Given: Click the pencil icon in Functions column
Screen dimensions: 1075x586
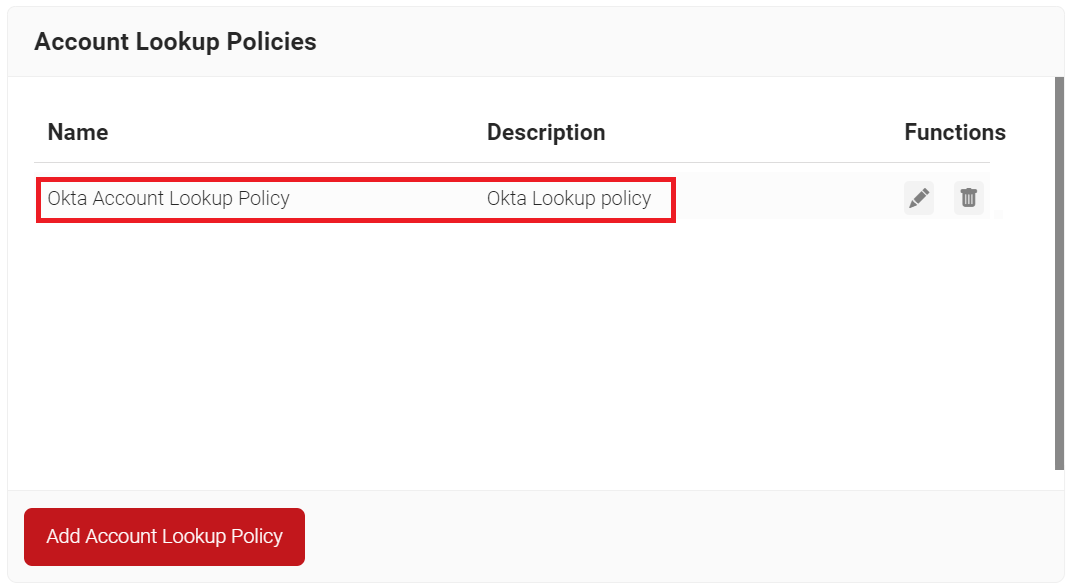Looking at the screenshot, I should click(x=918, y=198).
